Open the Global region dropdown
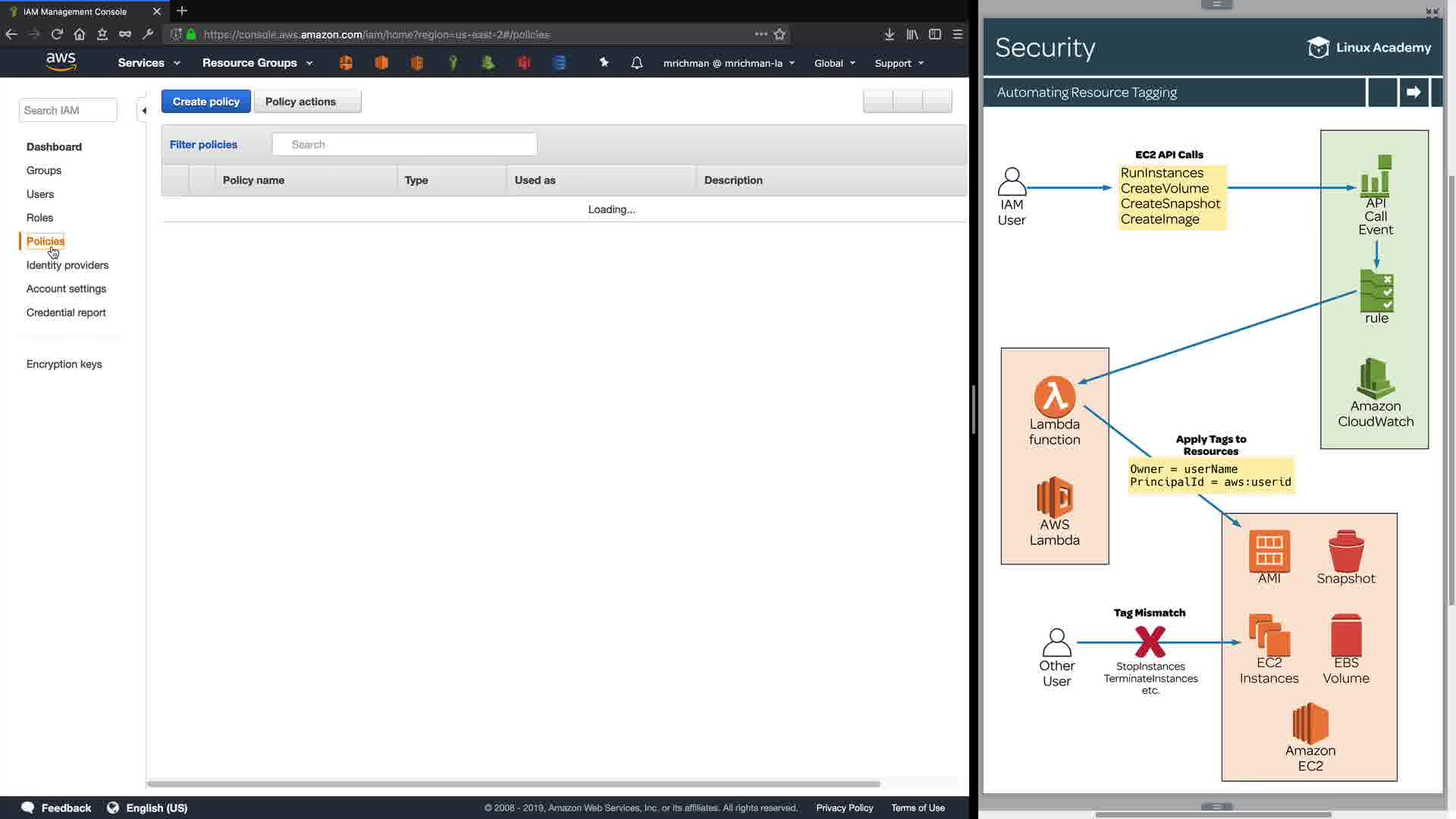Screen dimensions: 1456x819 tap(834, 64)
